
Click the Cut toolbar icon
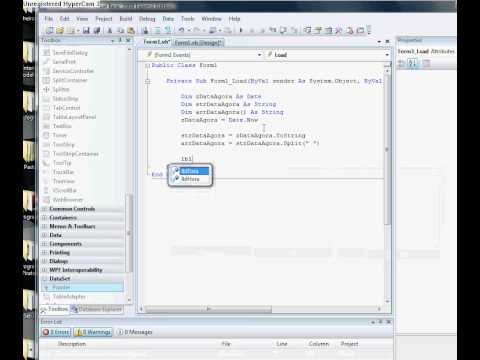point(110,30)
